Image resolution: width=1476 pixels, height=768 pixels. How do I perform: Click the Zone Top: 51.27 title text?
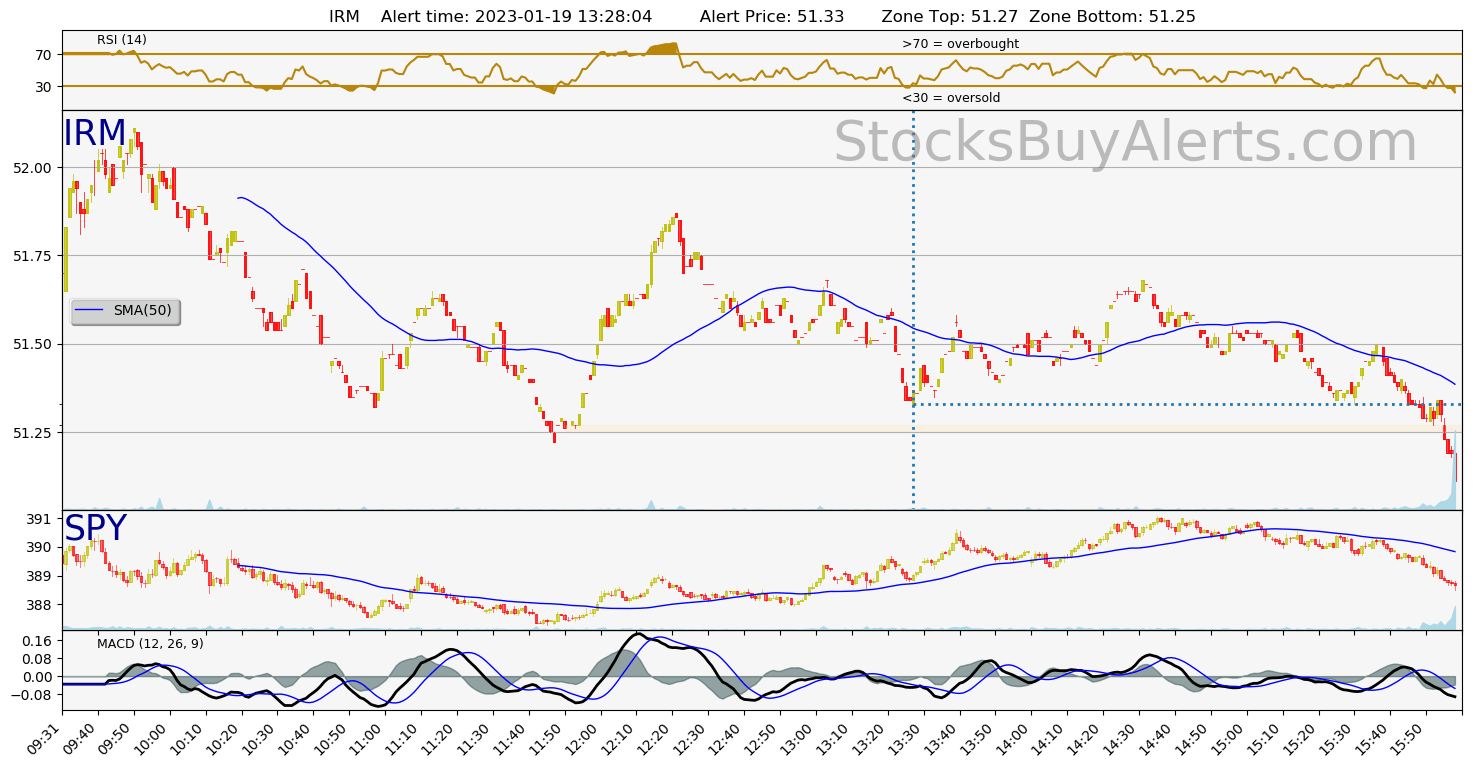(x=951, y=17)
